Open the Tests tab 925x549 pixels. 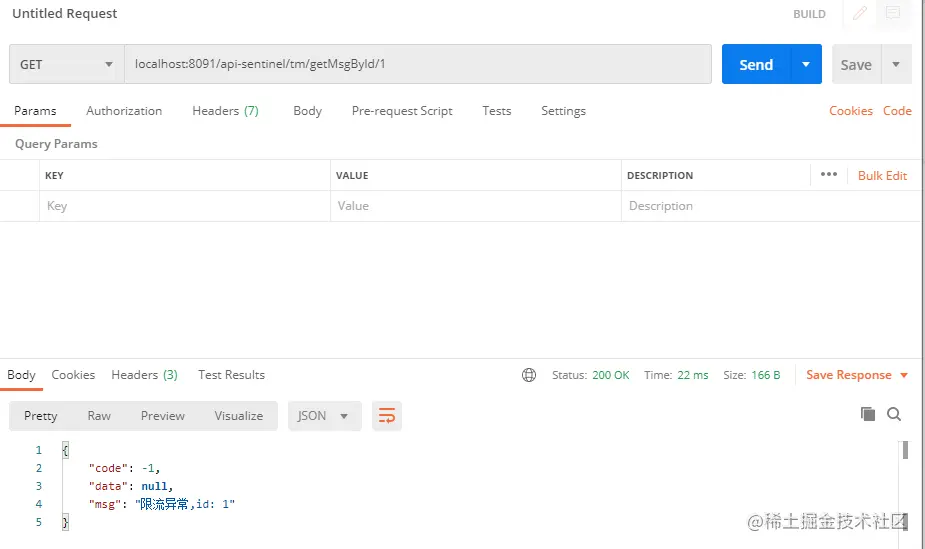pyautogui.click(x=497, y=111)
